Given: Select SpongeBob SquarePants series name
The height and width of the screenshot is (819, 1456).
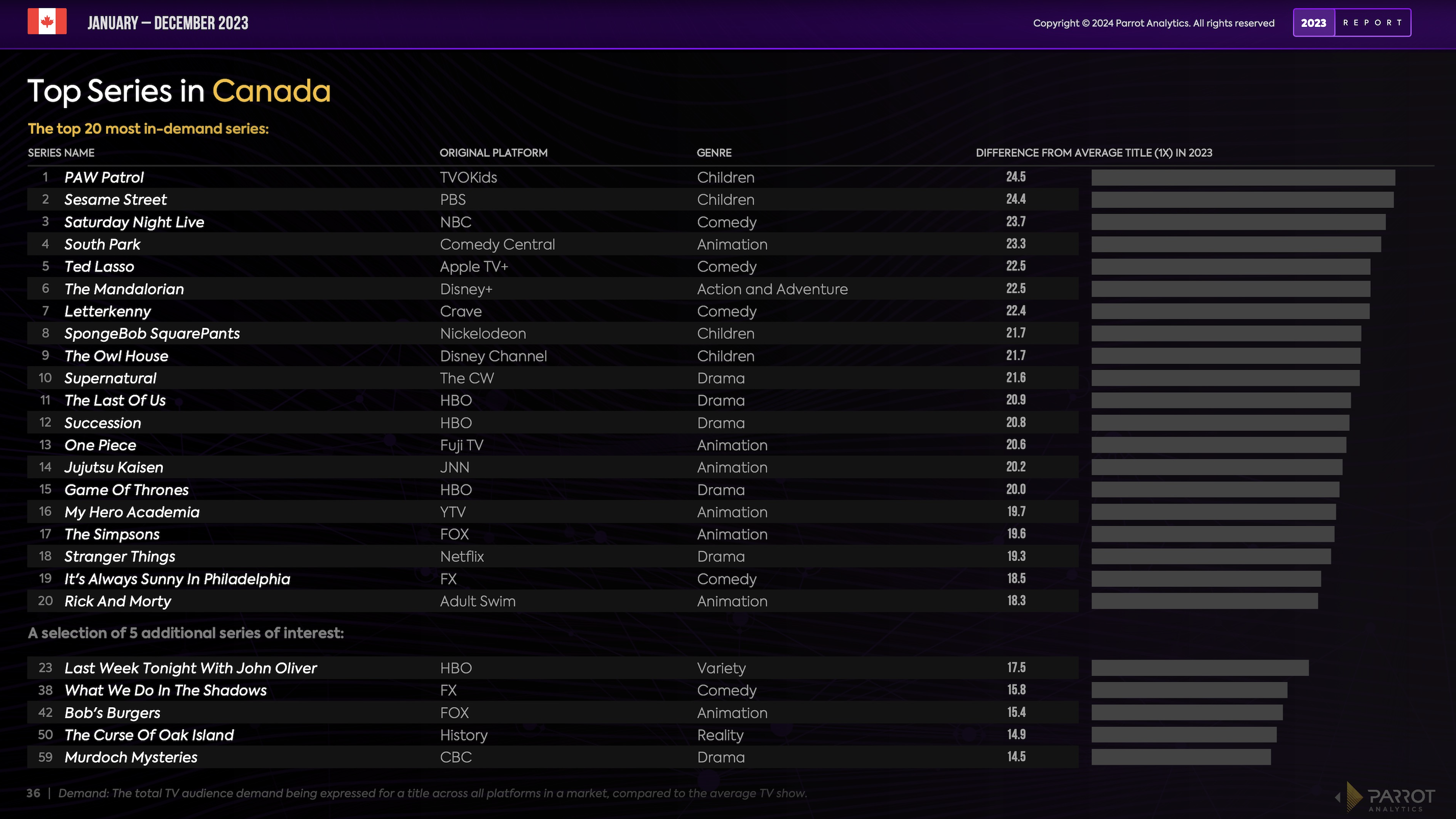Looking at the screenshot, I should 152,334.
